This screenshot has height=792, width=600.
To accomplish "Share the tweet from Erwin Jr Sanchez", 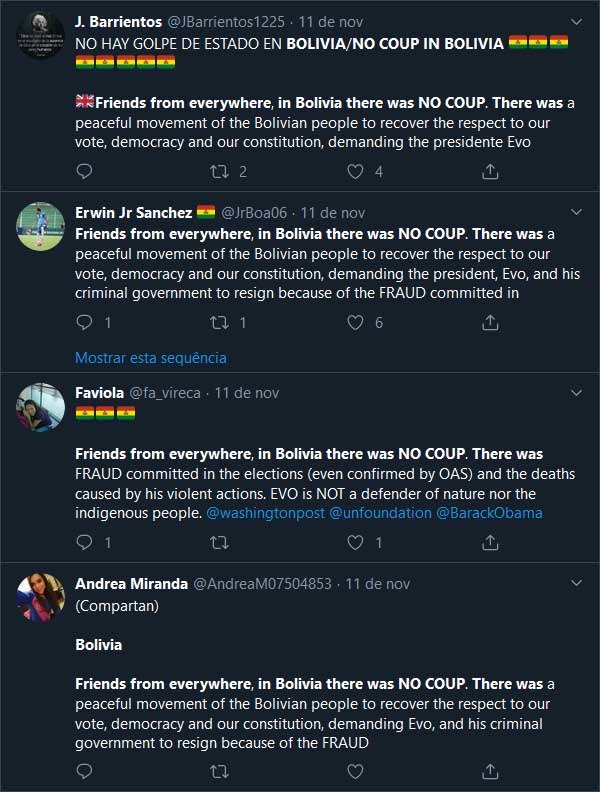I will [x=490, y=322].
